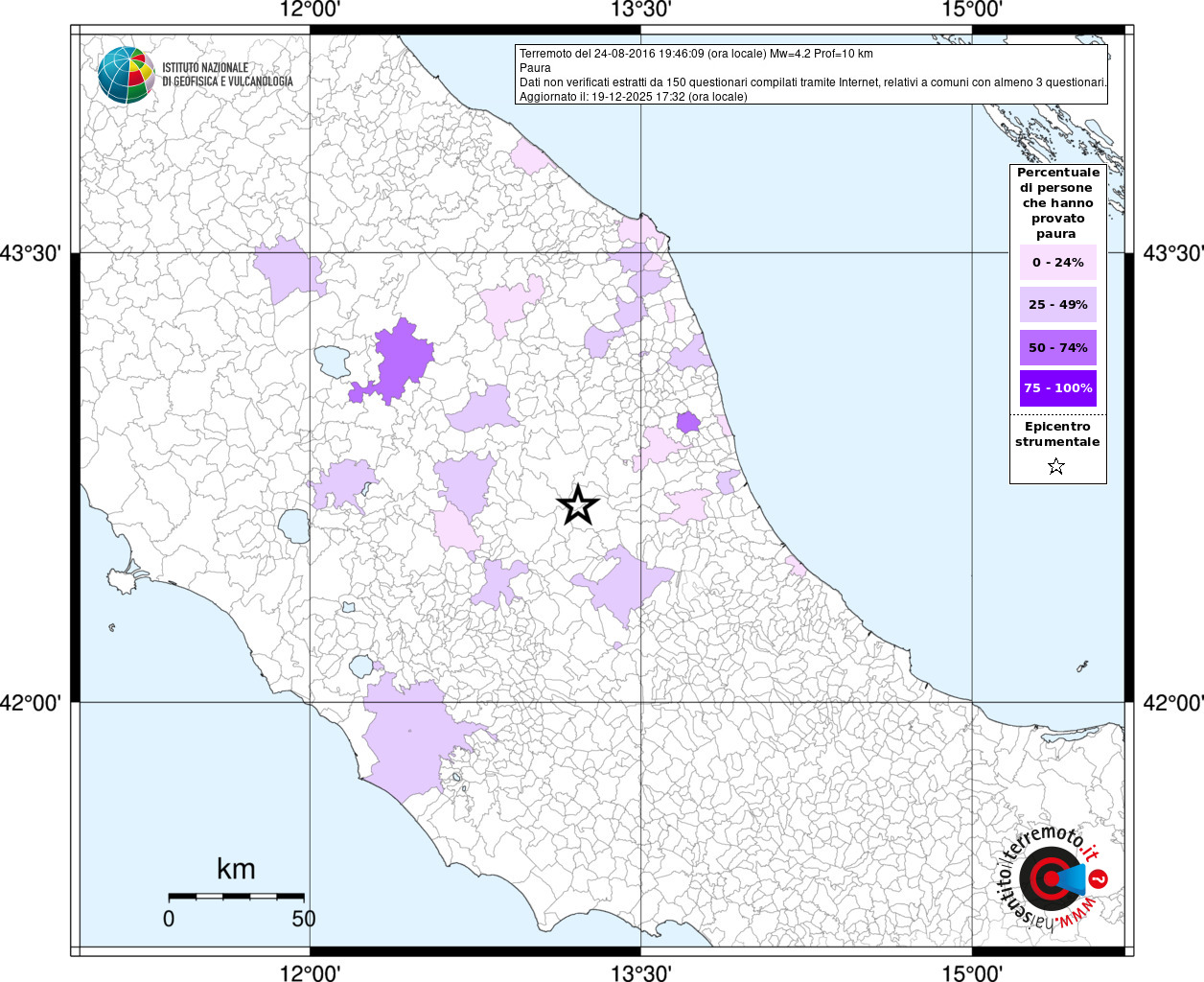The height and width of the screenshot is (982, 1204).
Task: Select the 50 - 74% legend swatch
Action: coord(1057,347)
